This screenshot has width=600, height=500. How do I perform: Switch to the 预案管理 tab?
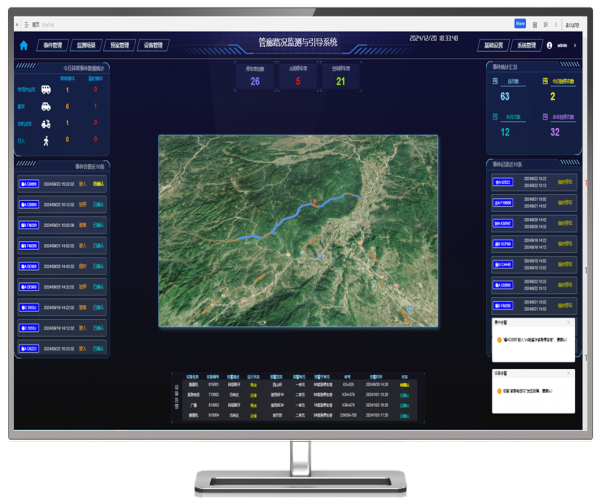coord(120,45)
